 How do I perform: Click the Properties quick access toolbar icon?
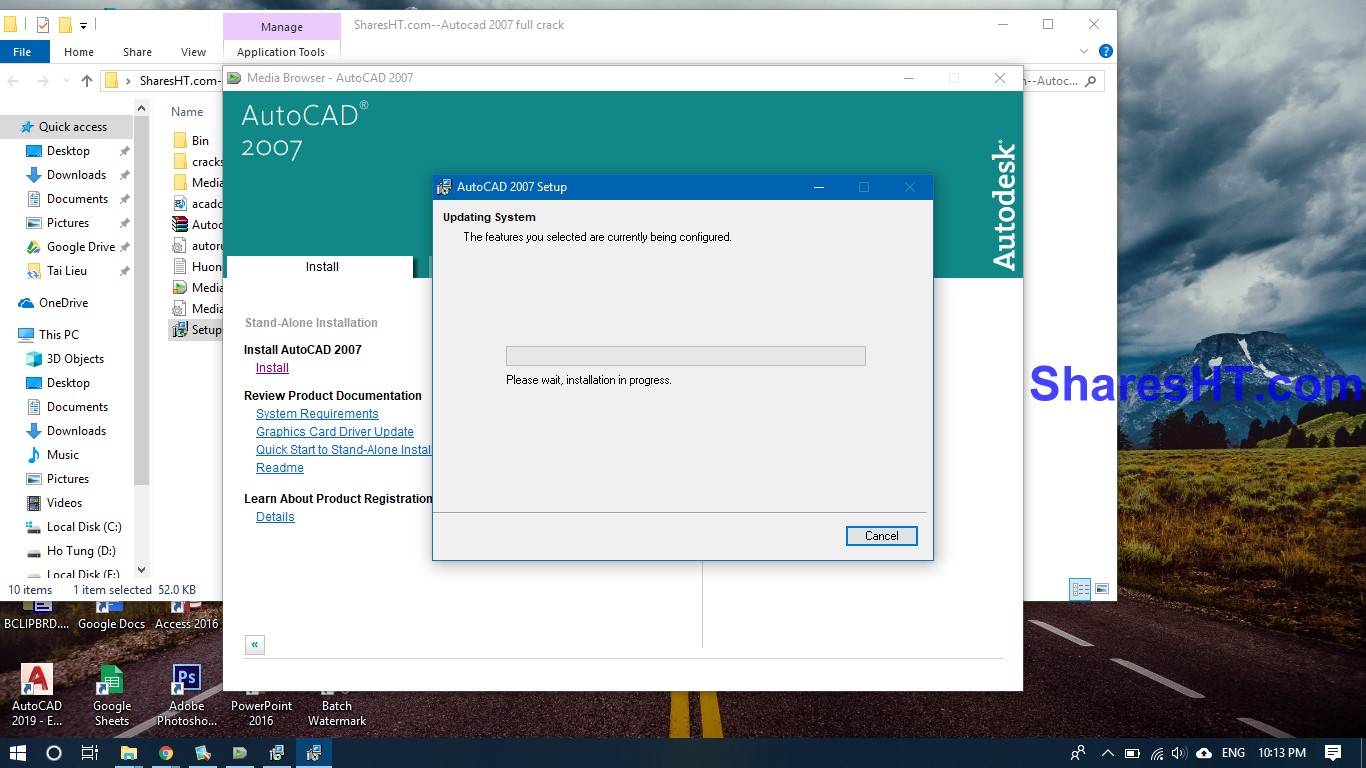[x=42, y=25]
